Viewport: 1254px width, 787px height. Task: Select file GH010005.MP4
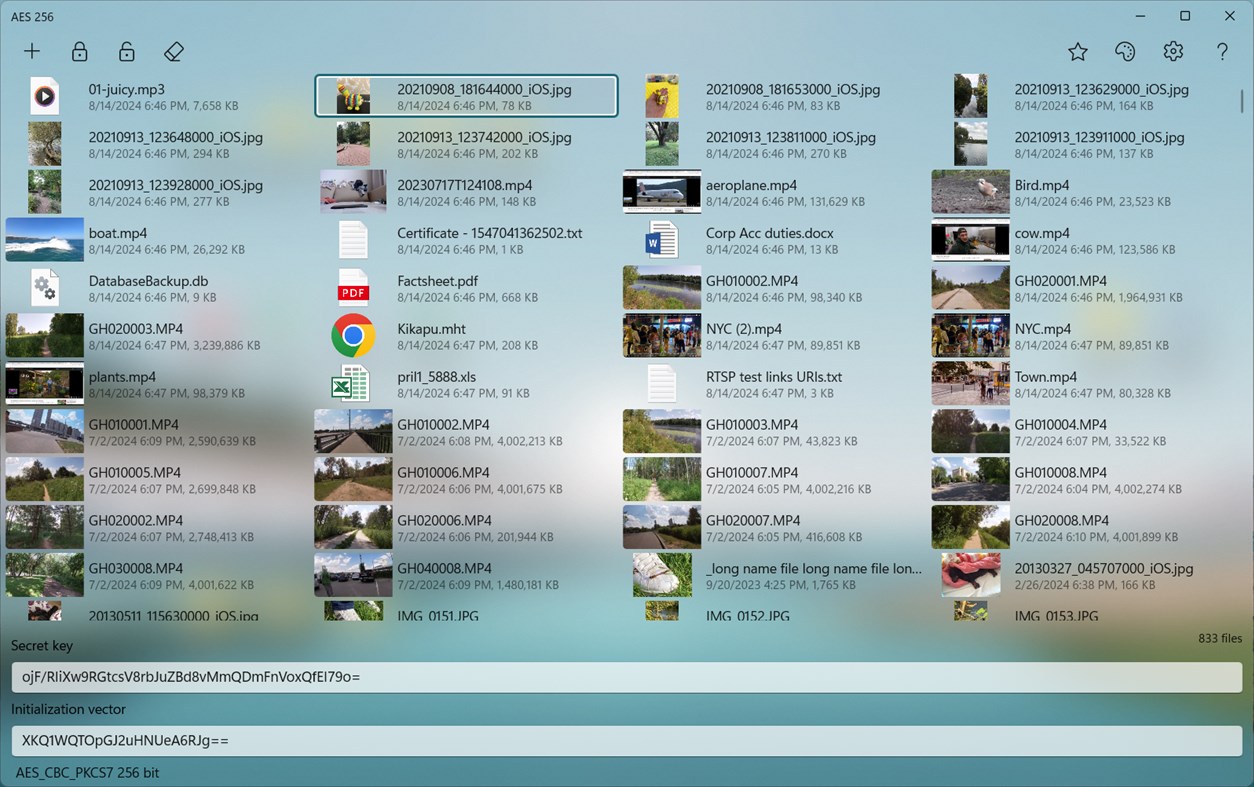157,480
